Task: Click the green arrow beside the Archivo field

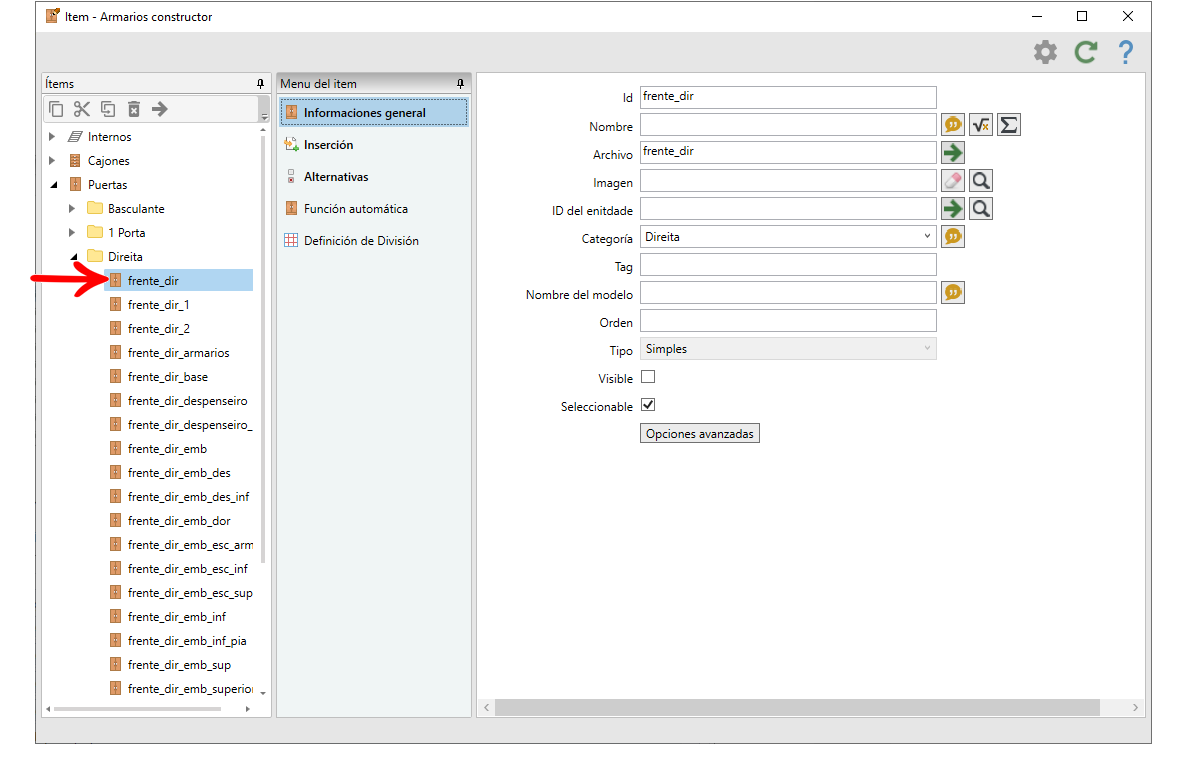Action: pyautogui.click(x=953, y=153)
